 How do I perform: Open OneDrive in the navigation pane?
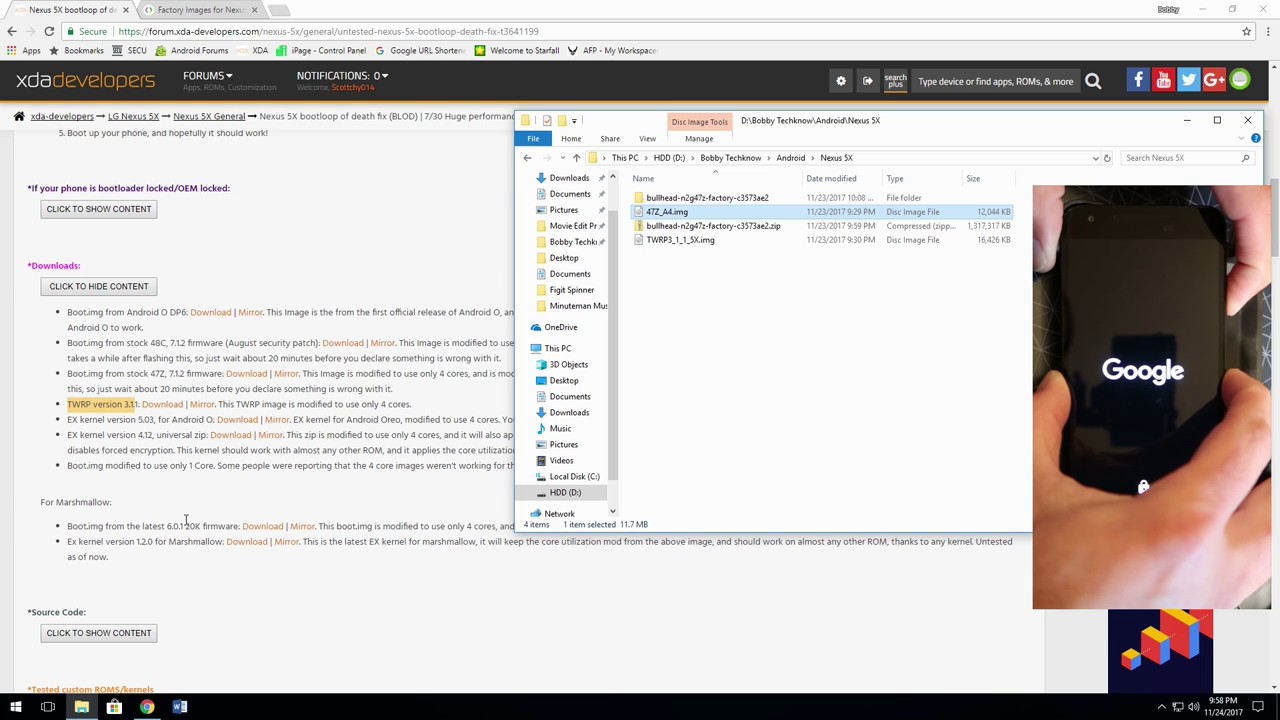[x=561, y=327]
